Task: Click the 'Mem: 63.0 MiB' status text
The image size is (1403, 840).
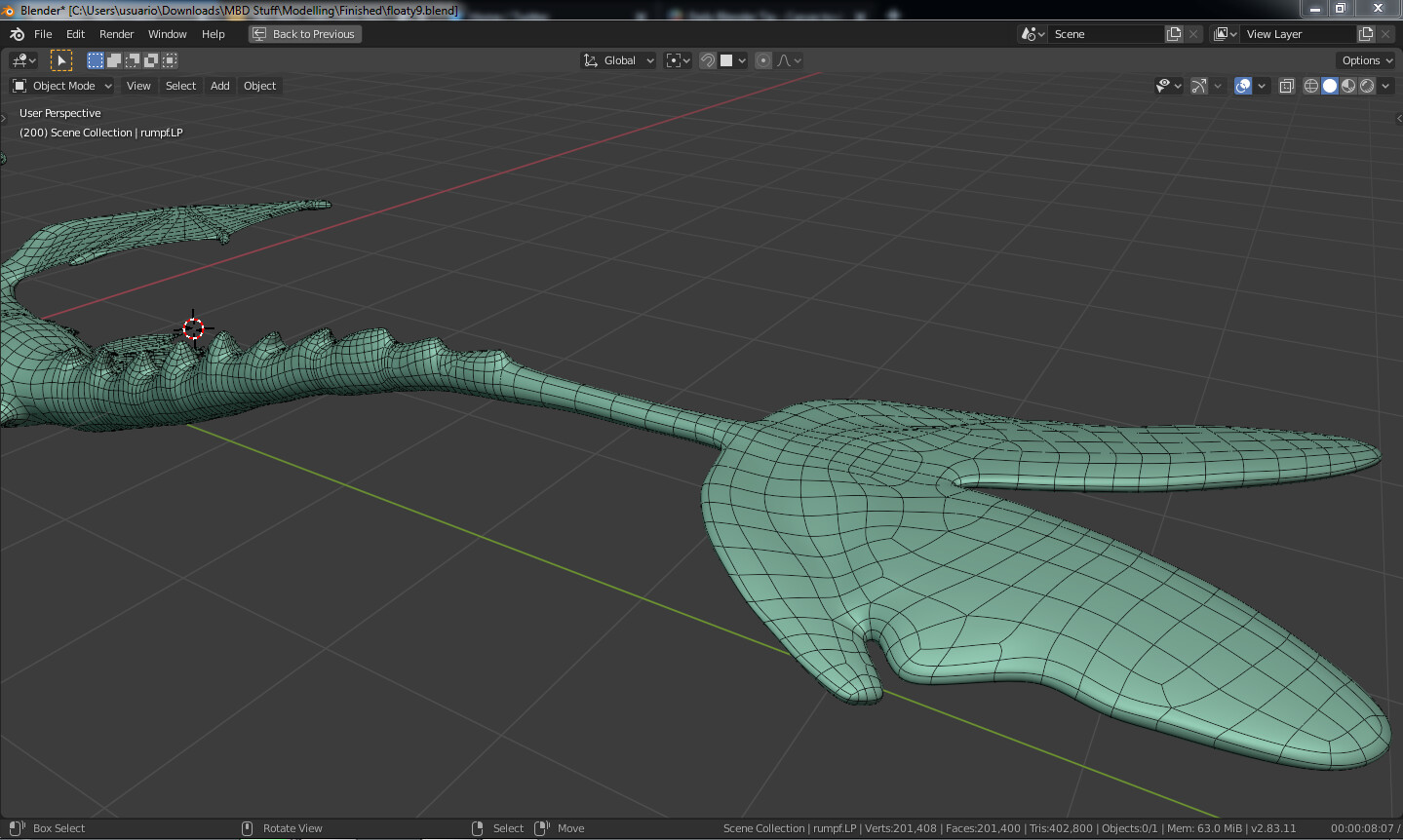Action: (1204, 828)
